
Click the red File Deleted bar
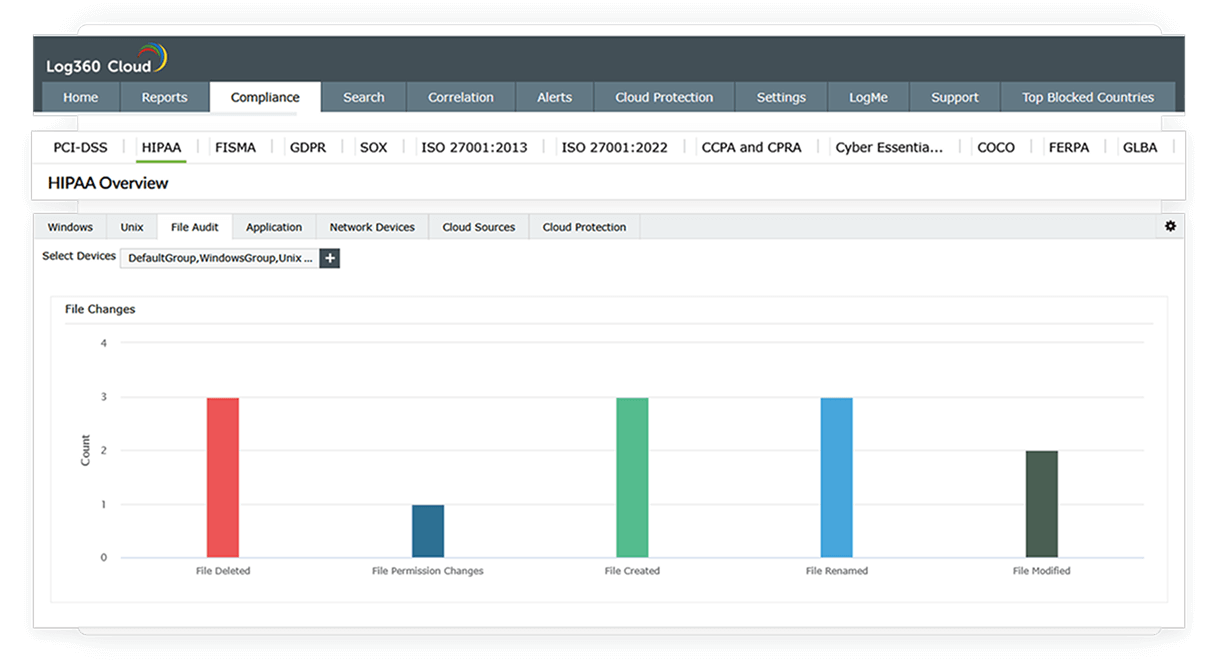[x=223, y=477]
